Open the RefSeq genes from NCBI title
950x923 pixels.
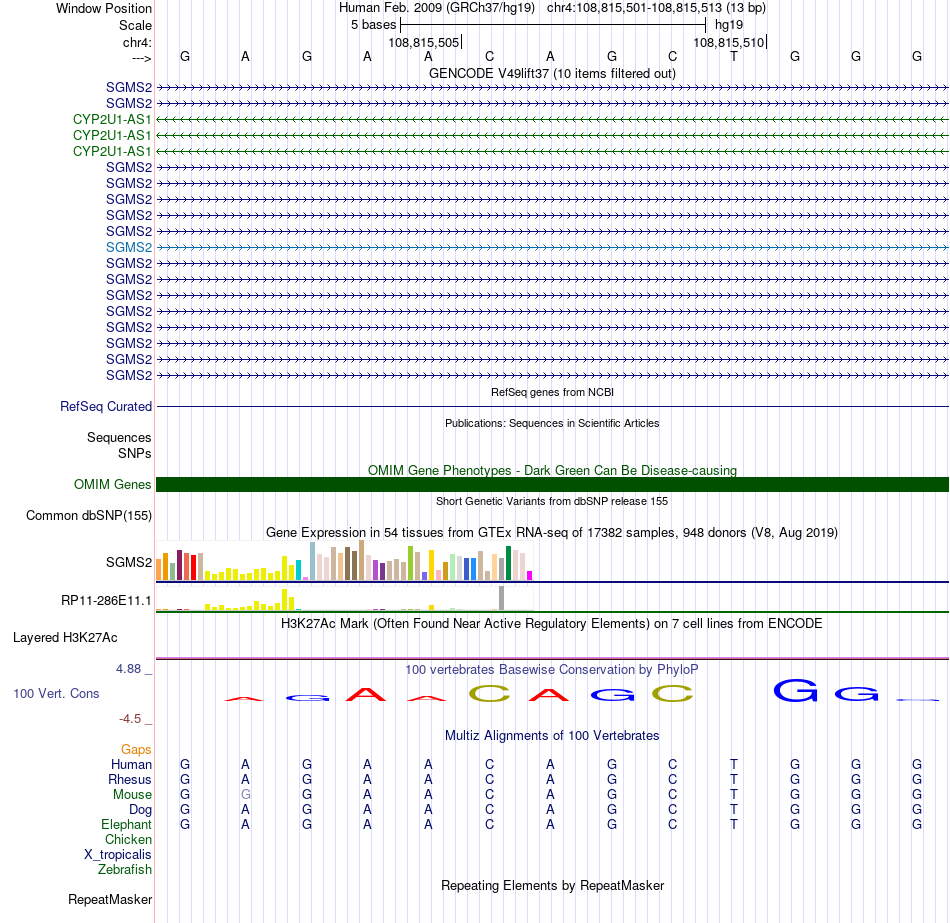(552, 392)
